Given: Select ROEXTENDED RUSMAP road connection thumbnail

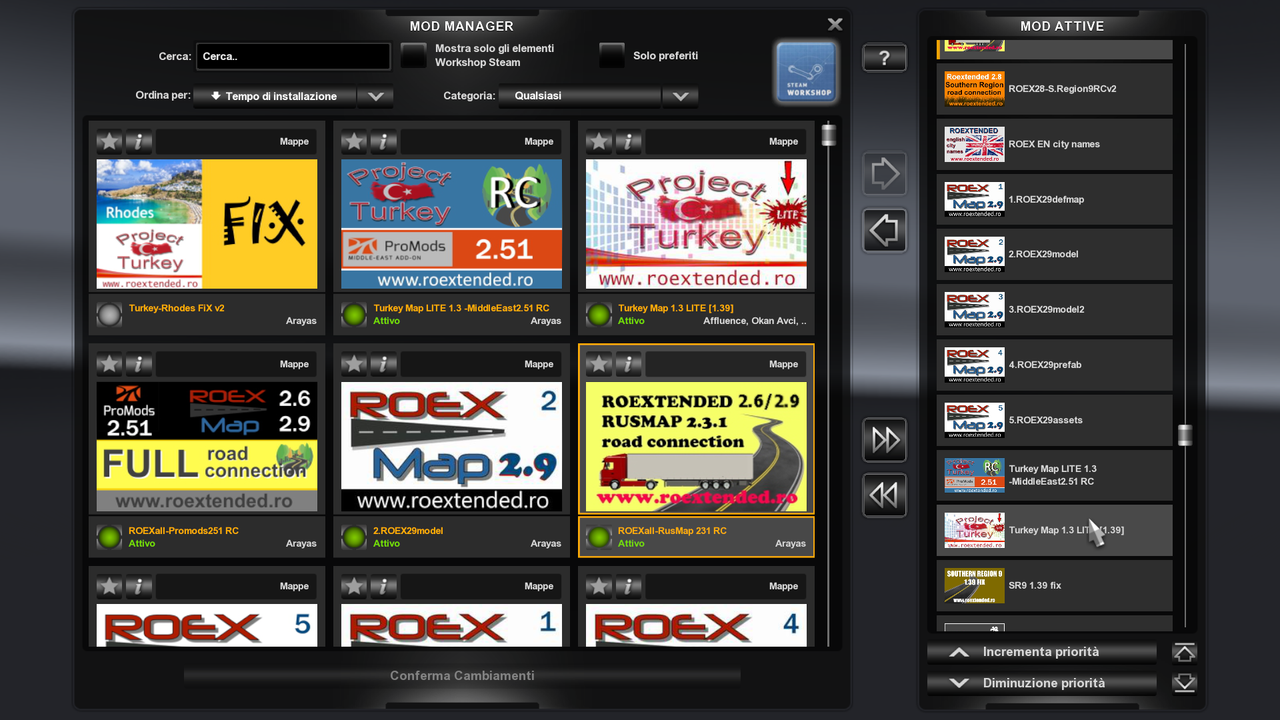Looking at the screenshot, I should 696,446.
